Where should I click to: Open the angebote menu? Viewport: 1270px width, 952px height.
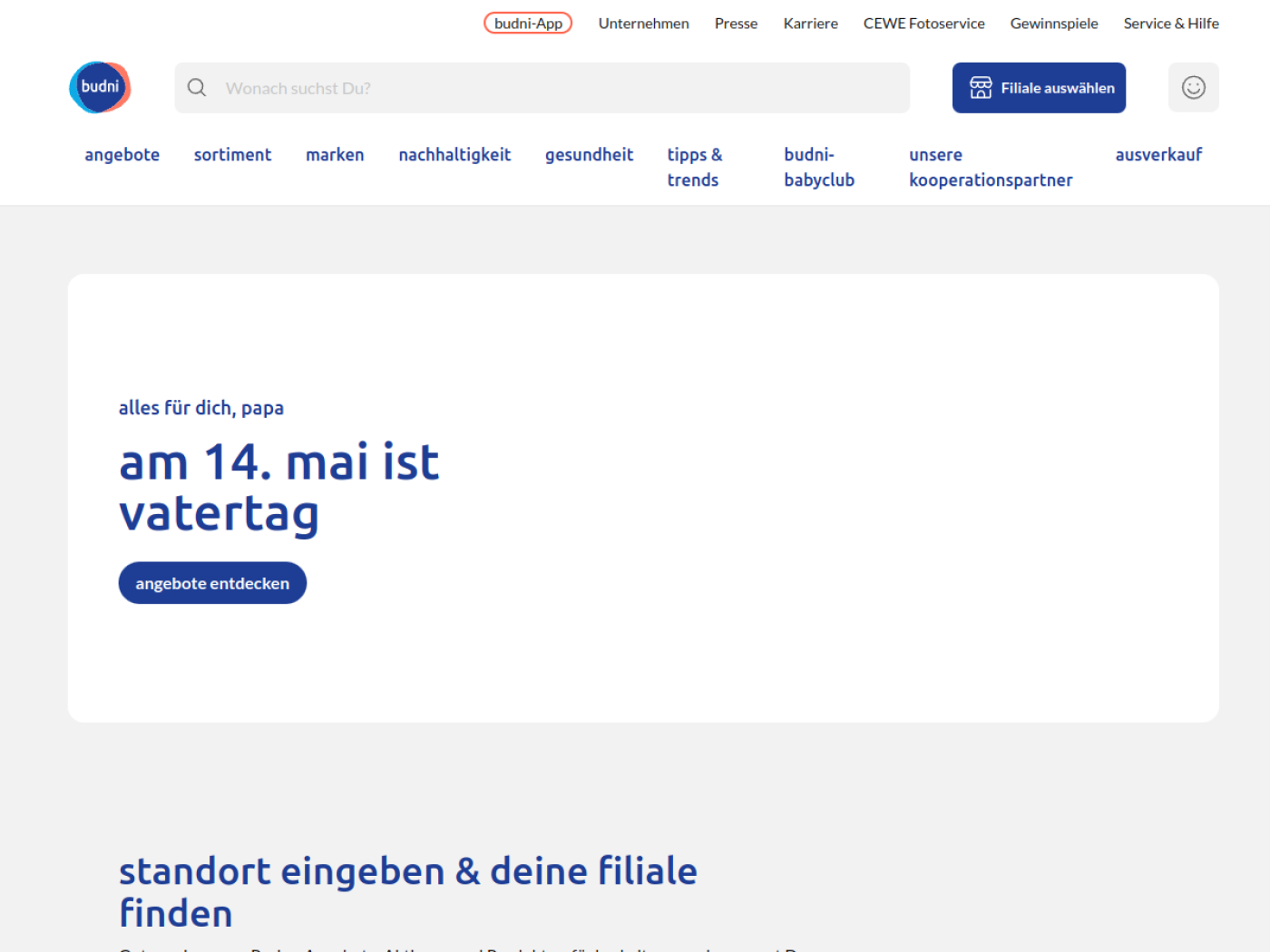pos(122,155)
